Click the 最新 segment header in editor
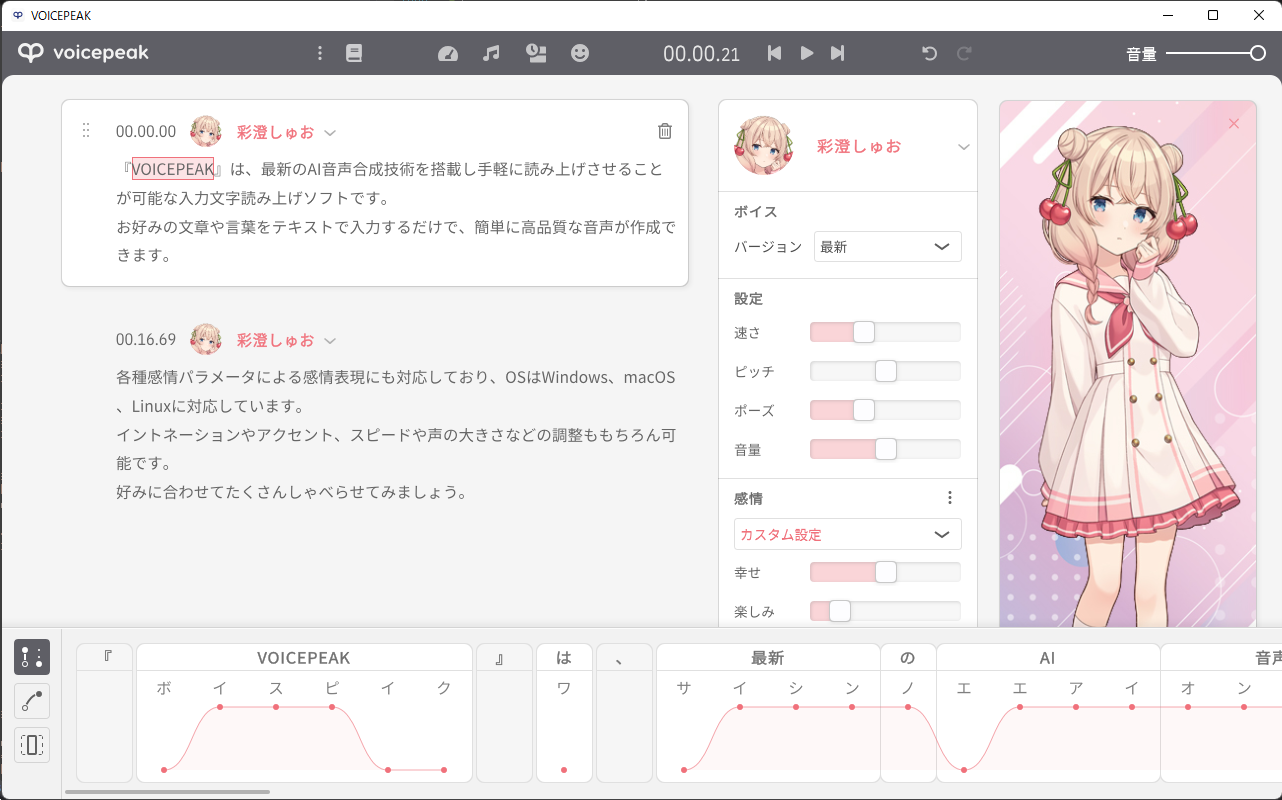1282x800 pixels. [768, 657]
